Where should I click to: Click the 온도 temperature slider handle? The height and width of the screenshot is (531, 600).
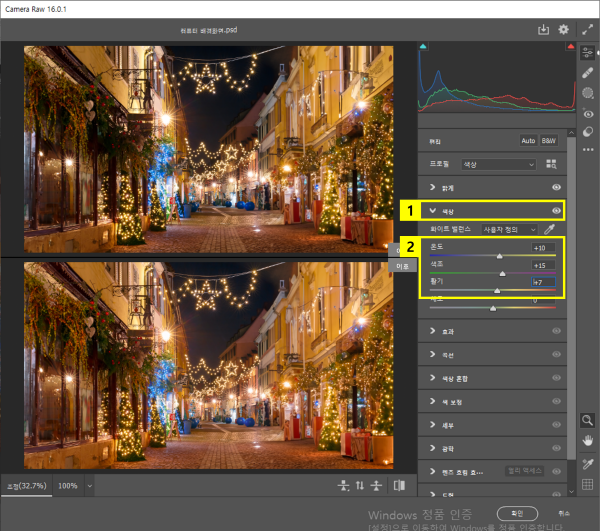tap(499, 256)
